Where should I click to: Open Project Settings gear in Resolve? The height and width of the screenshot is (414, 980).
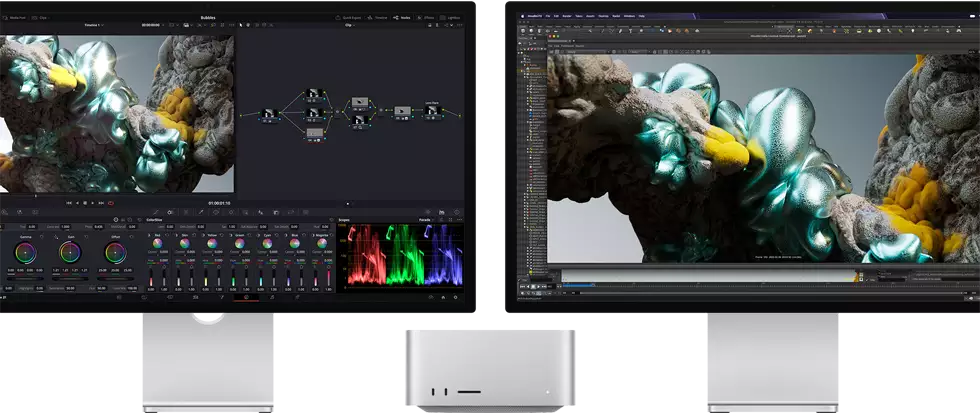pyautogui.click(x=455, y=297)
